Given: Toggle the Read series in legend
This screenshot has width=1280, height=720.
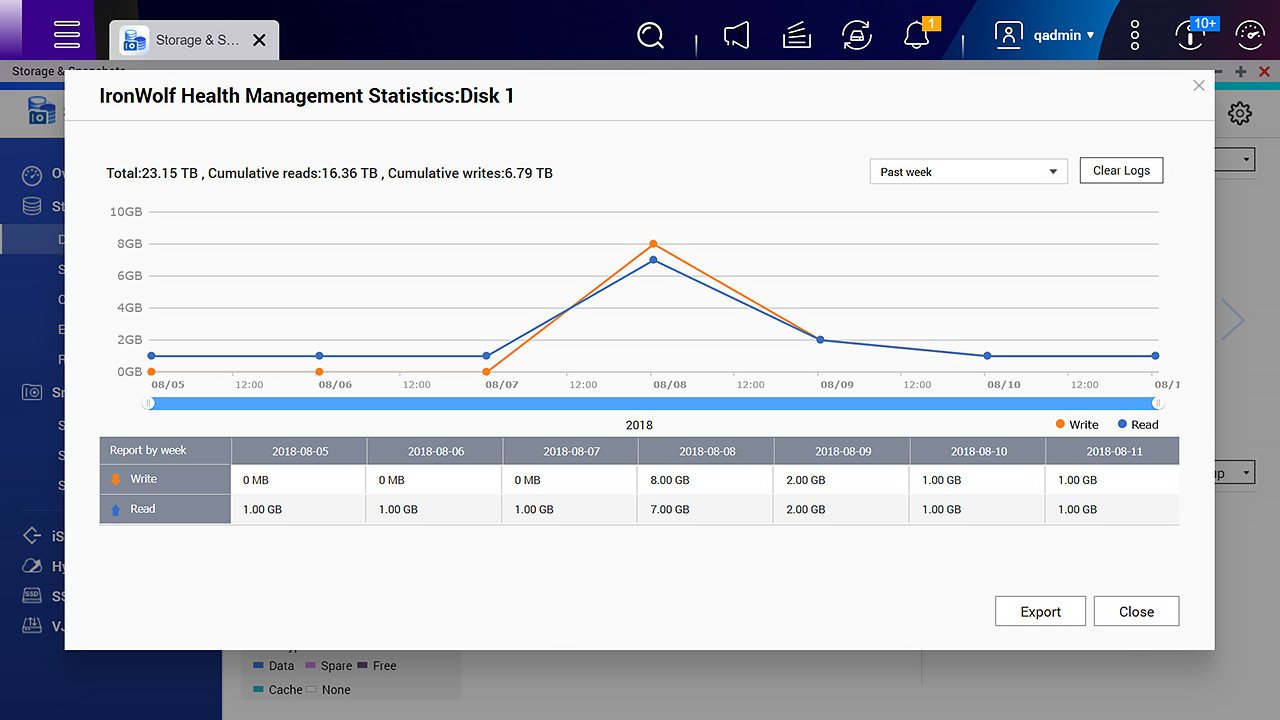Looking at the screenshot, I should (x=1137, y=424).
